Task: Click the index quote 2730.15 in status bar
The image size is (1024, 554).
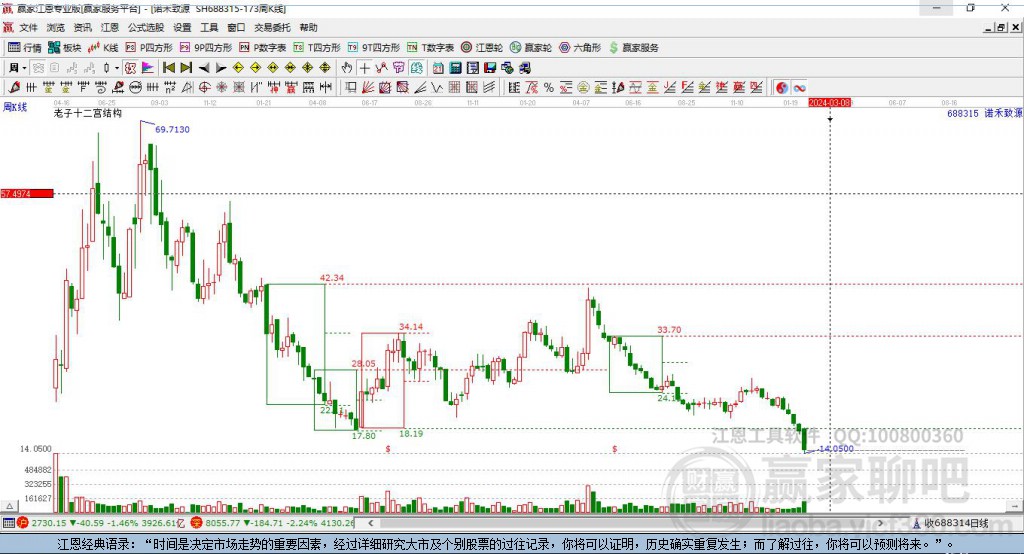Action: pos(48,523)
